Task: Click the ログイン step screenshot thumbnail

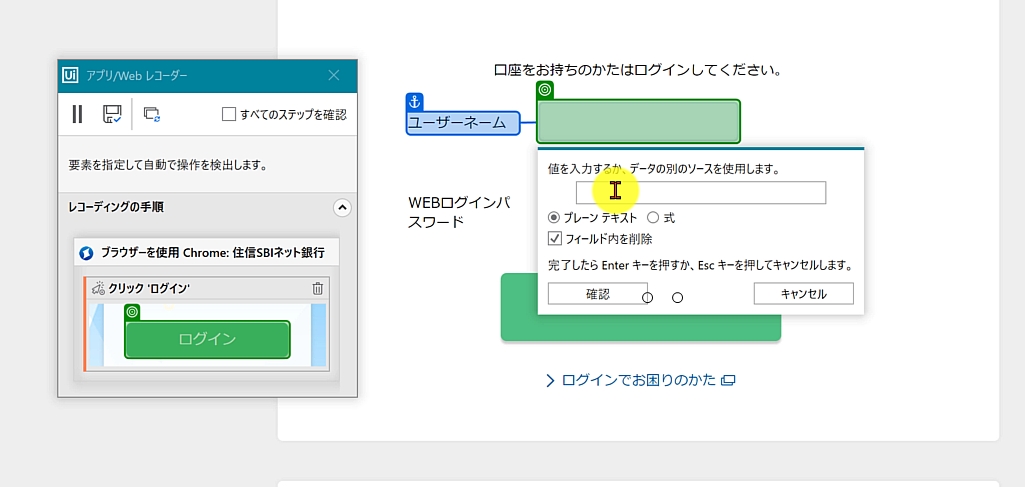Action: (206, 337)
